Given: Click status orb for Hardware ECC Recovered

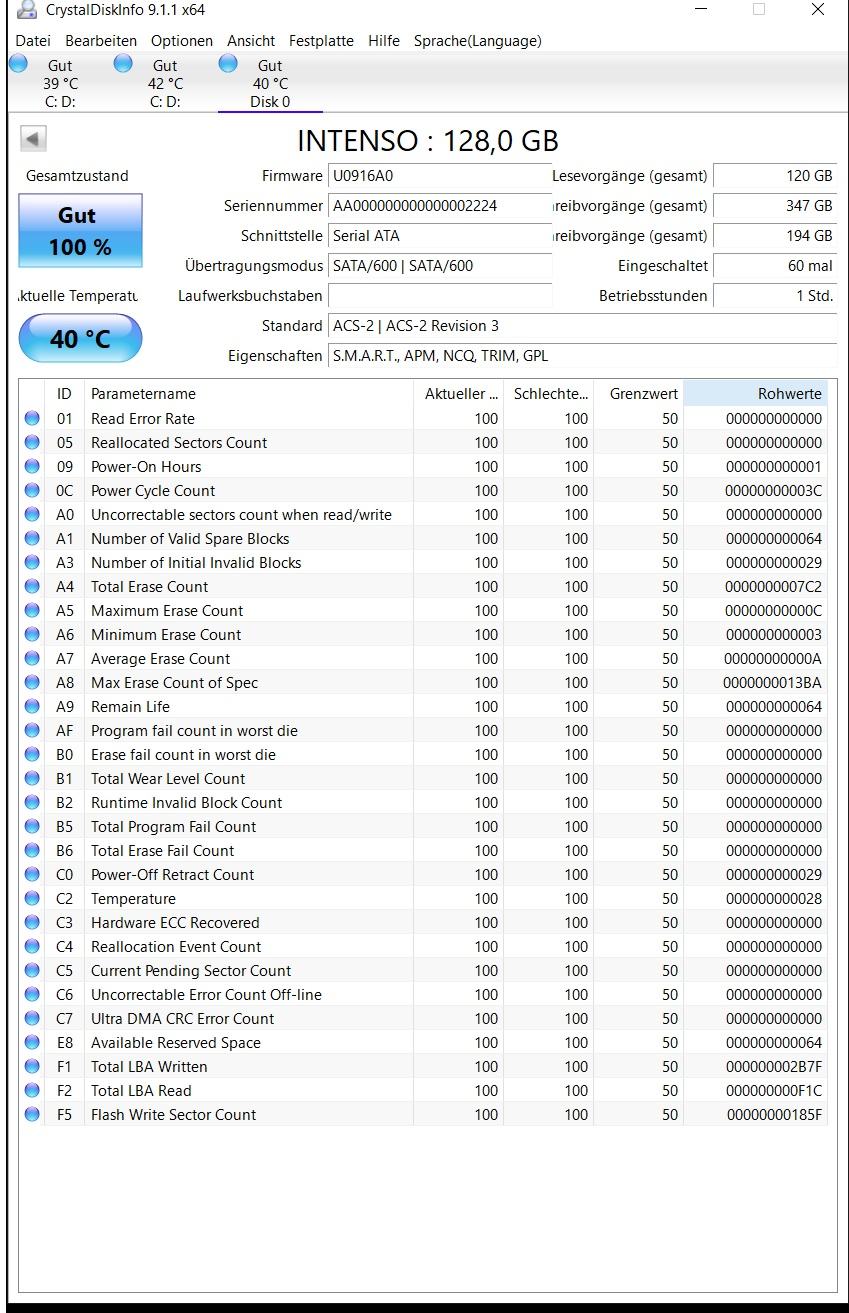Looking at the screenshot, I should (x=32, y=923).
